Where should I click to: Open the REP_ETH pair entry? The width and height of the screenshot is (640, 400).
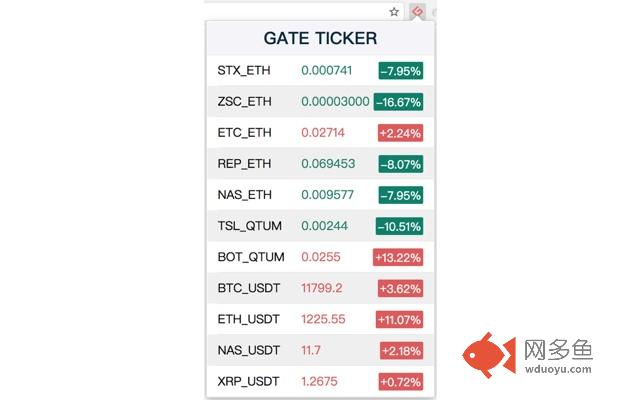320,164
